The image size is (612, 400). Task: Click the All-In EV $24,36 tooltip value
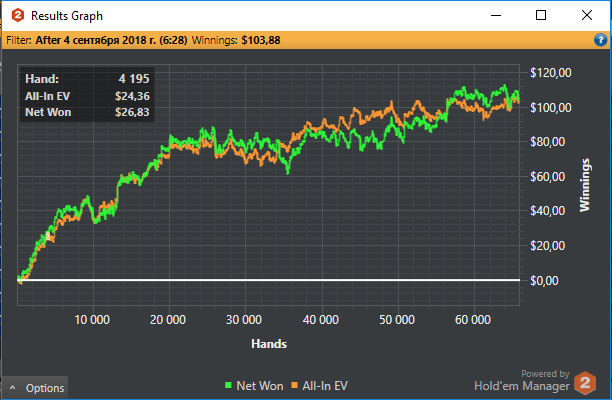click(132, 96)
